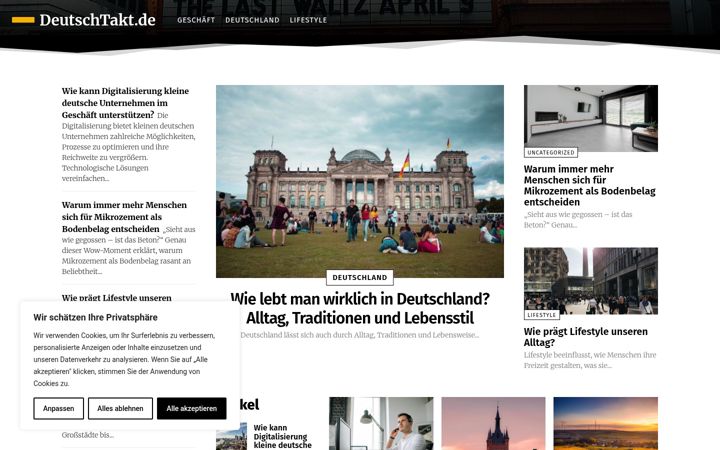Click the city street crowd thumbnail

(591, 281)
